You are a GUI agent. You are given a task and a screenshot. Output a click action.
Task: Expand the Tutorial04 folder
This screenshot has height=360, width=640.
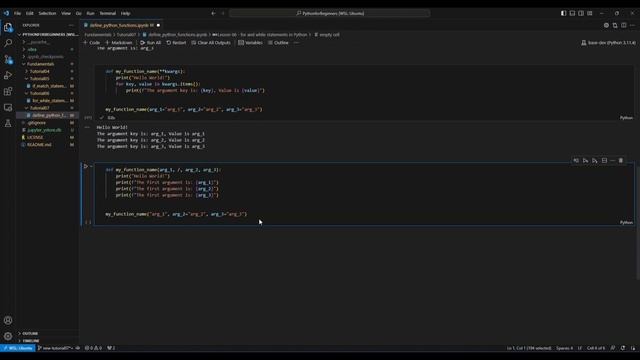[x=40, y=71]
